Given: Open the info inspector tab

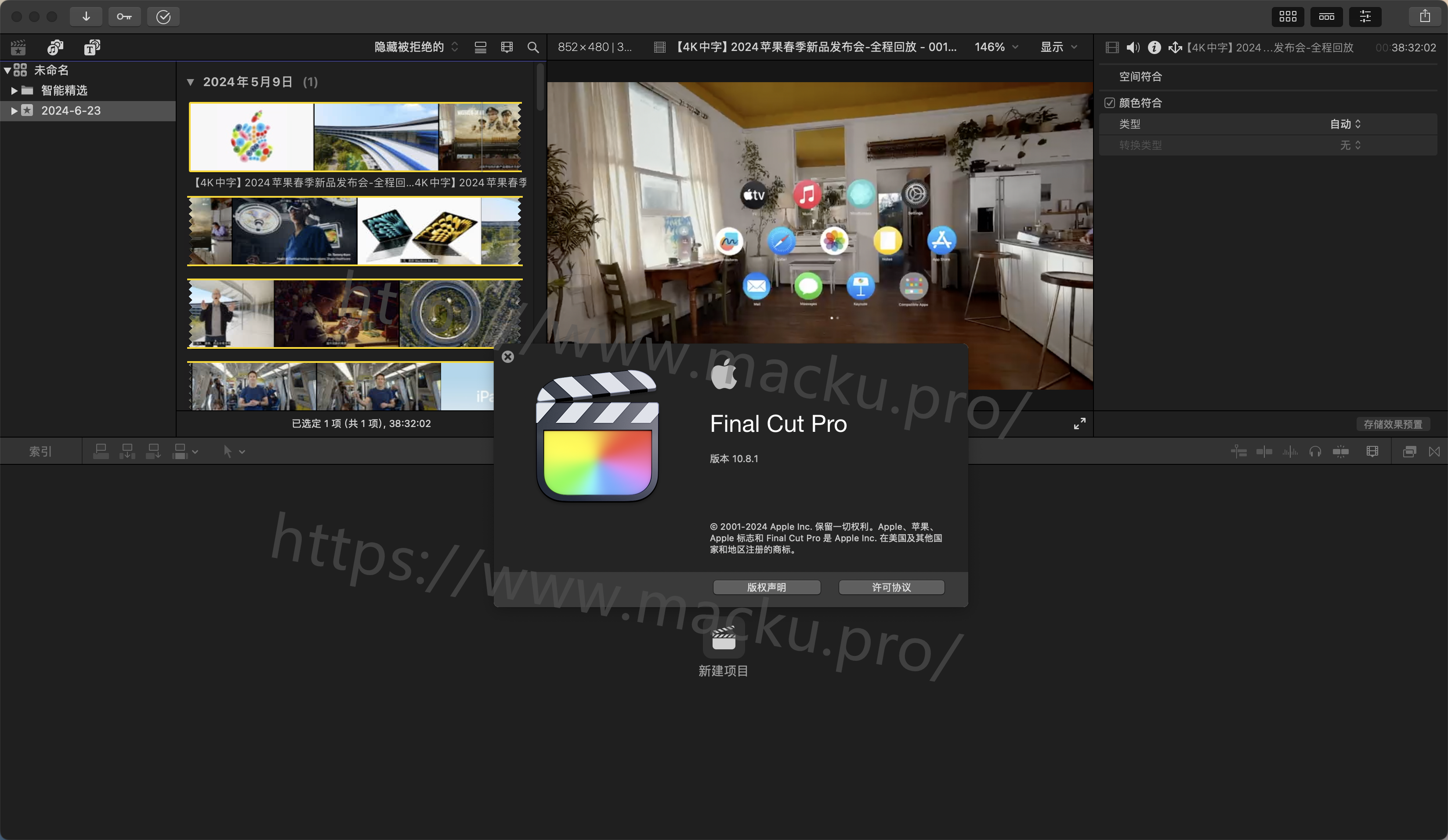Looking at the screenshot, I should (1154, 48).
